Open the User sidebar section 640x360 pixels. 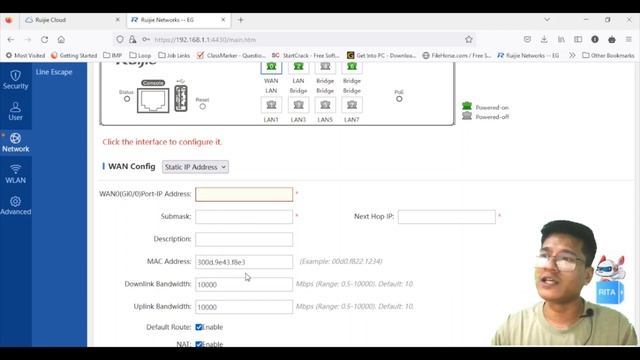(x=16, y=111)
